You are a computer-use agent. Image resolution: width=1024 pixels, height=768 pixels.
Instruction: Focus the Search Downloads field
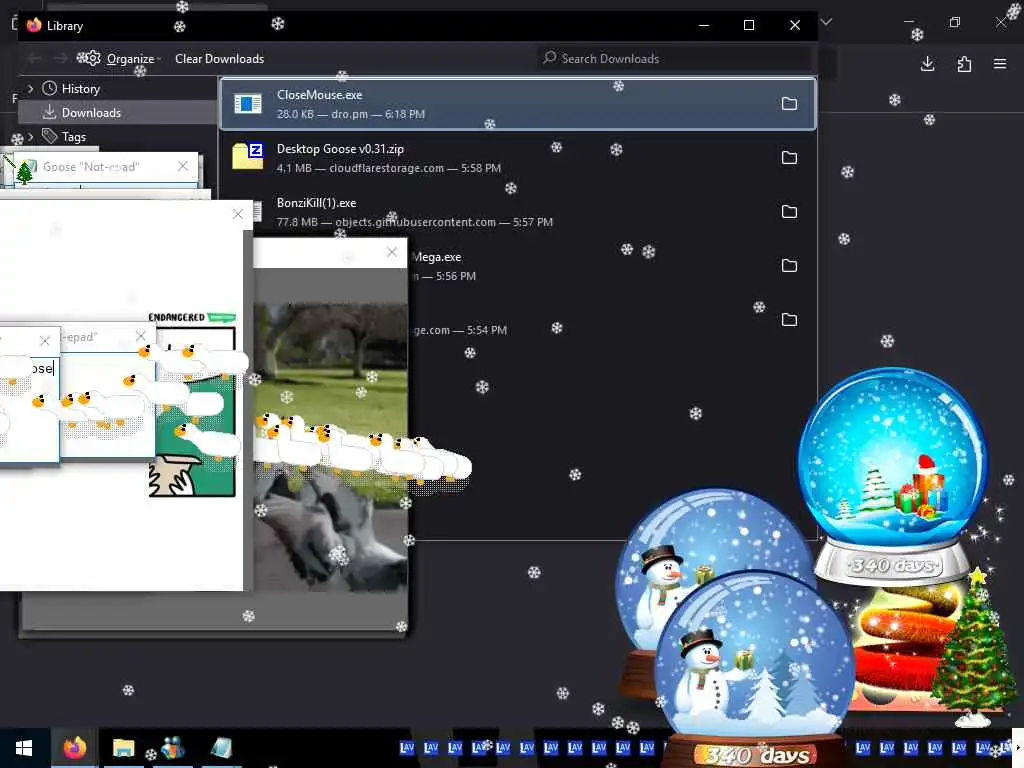(x=676, y=59)
